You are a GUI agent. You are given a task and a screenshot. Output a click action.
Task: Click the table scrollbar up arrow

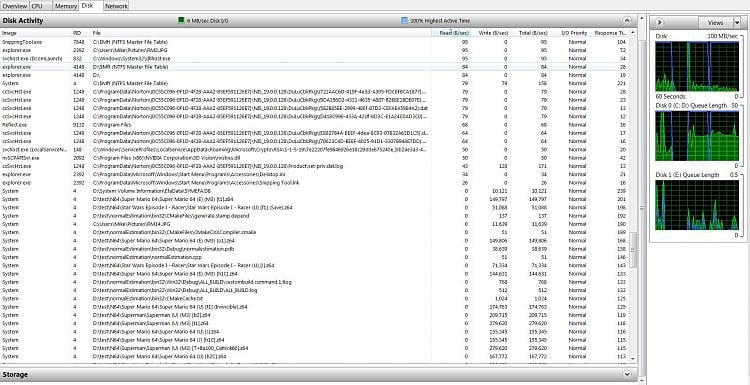click(633, 33)
